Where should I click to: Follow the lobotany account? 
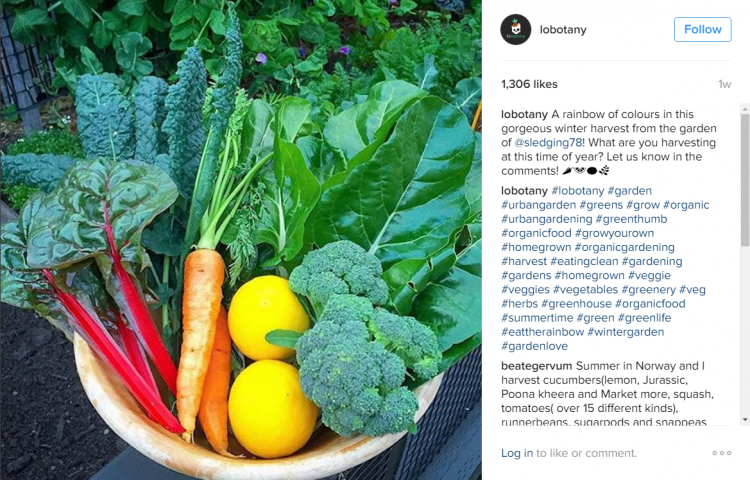click(703, 30)
